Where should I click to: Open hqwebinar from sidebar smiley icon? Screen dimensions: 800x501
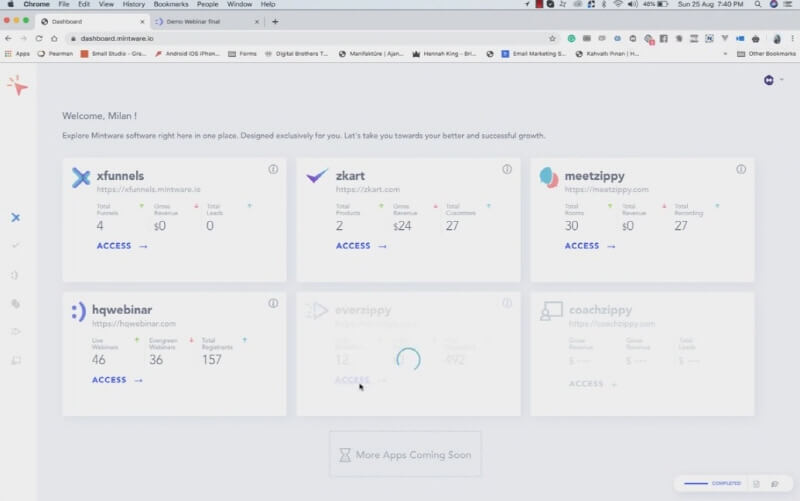15,275
